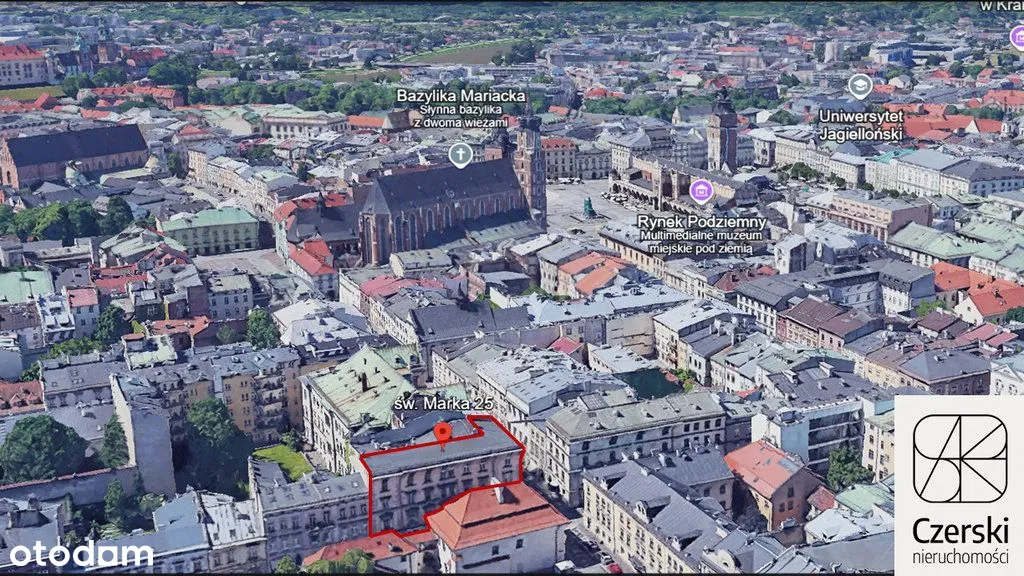Screen dimensions: 1024x576
Task: Select the purple Rynek Podziemny museum marker
Action: click(702, 191)
